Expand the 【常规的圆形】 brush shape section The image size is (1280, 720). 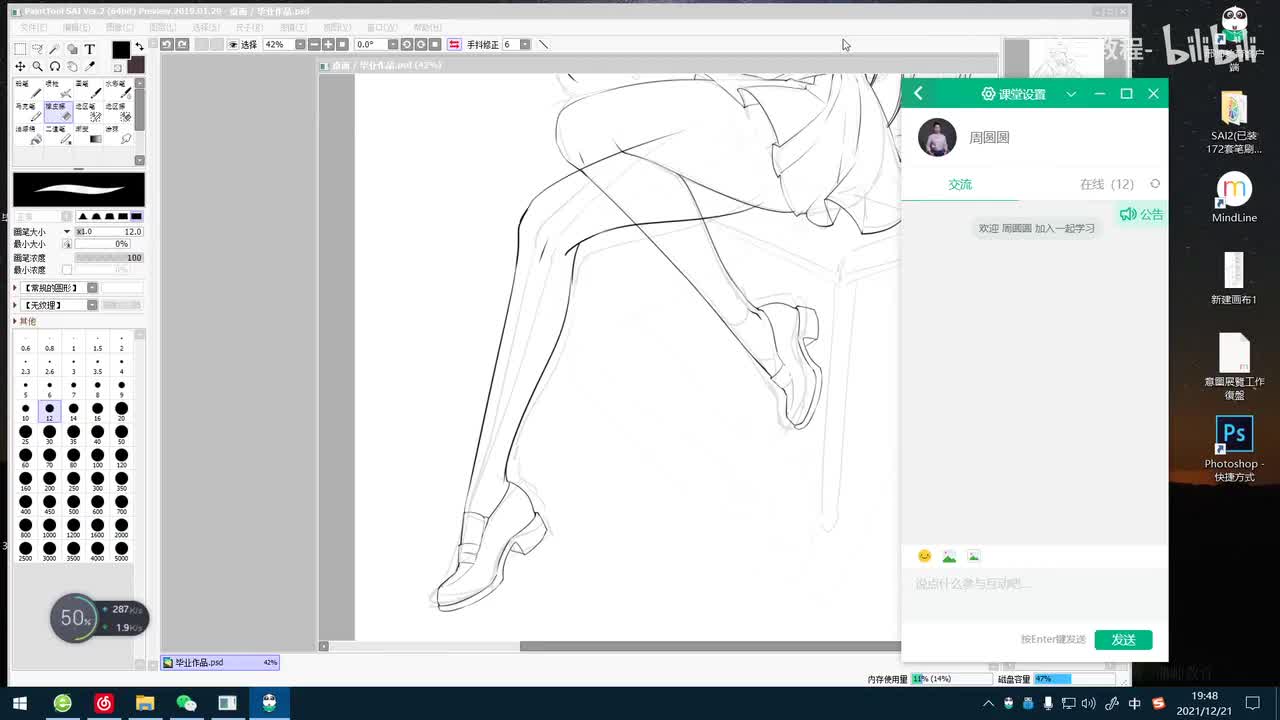16,288
